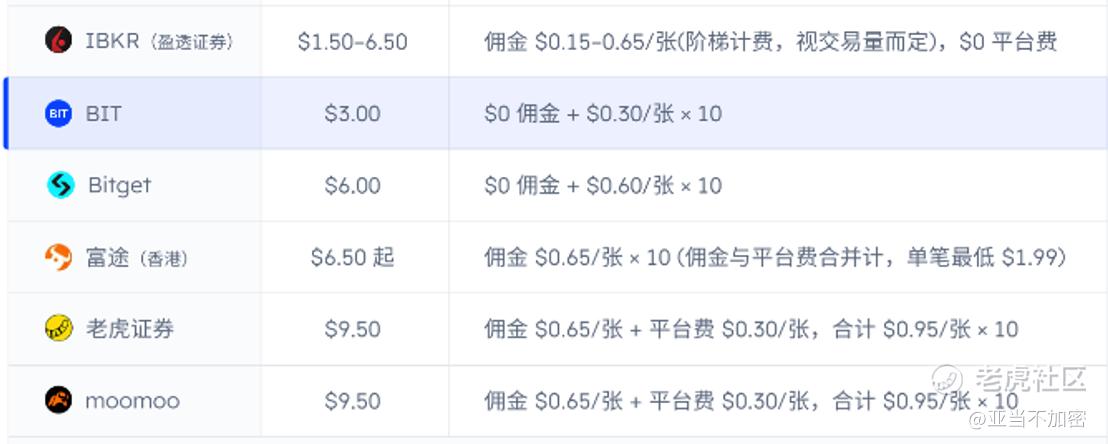Select the highlighted BIT row name
Screen dimensions: 1108x444
pos(103,113)
